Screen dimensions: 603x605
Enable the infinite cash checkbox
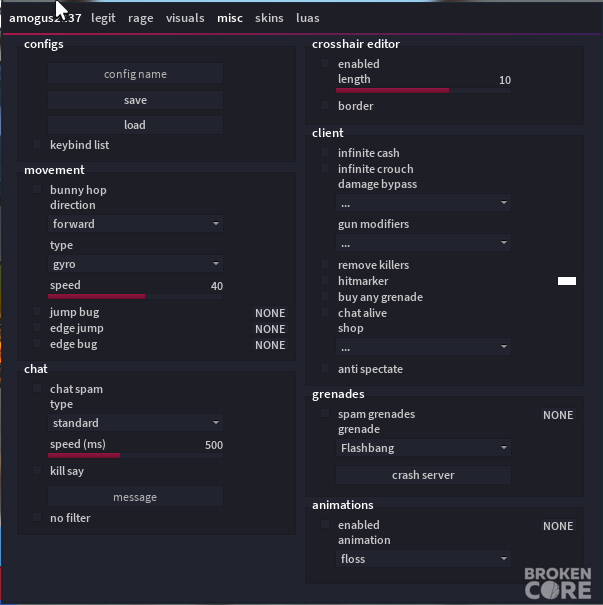[325, 152]
